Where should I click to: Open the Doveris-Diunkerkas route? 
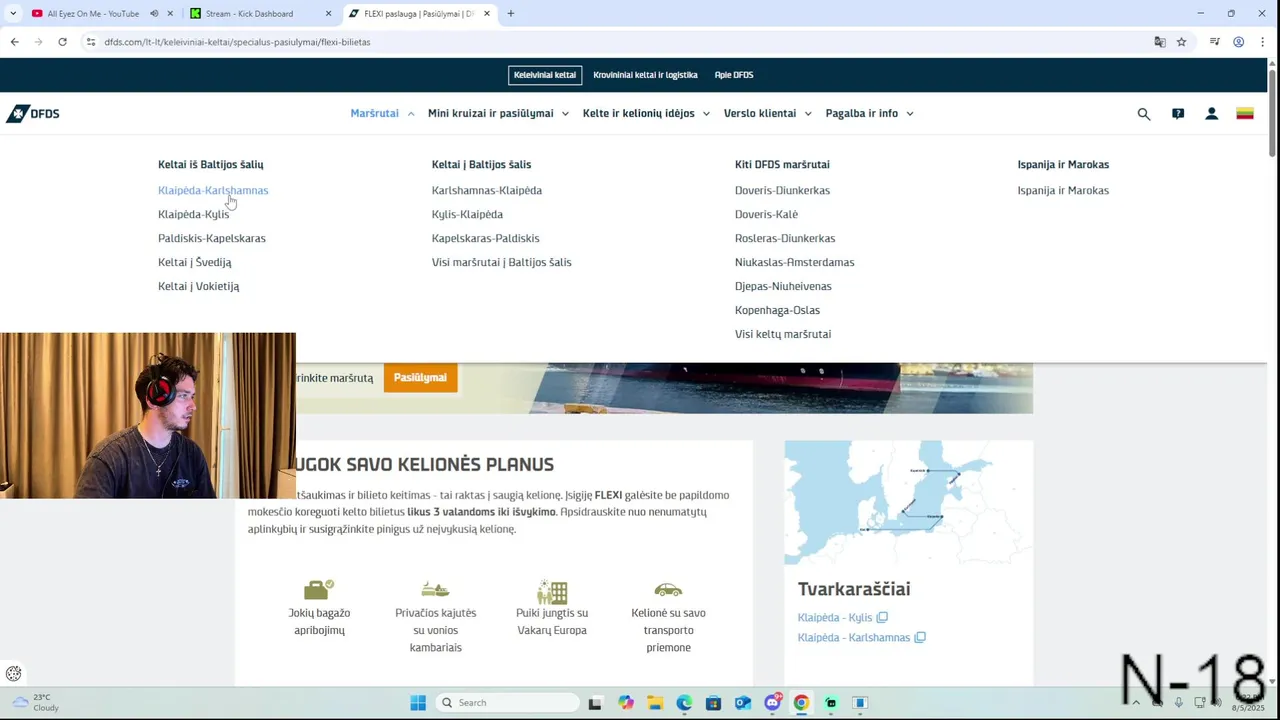[x=782, y=190]
